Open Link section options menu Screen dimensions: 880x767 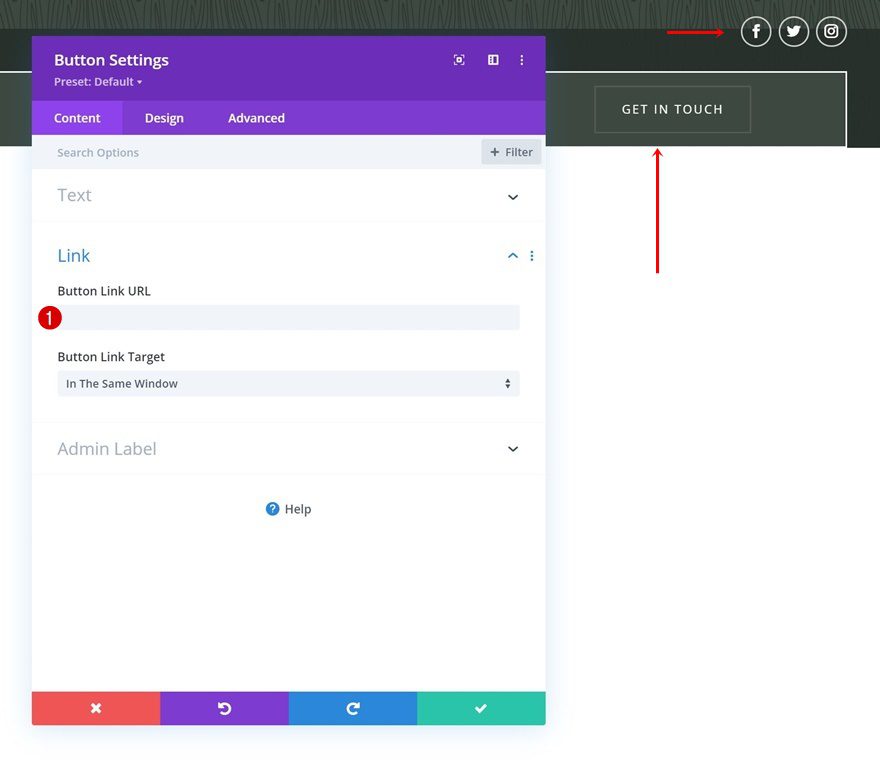(x=532, y=256)
